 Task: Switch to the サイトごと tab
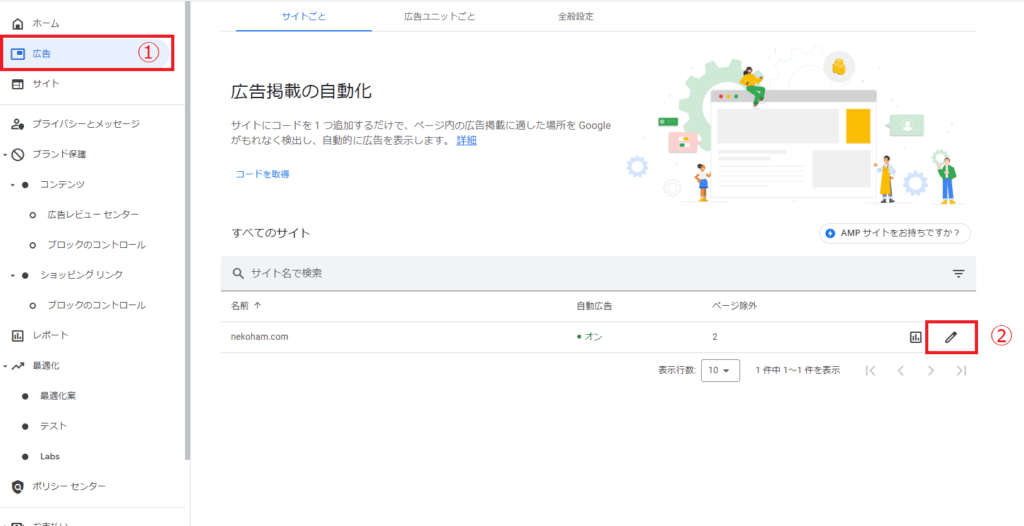[x=304, y=16]
